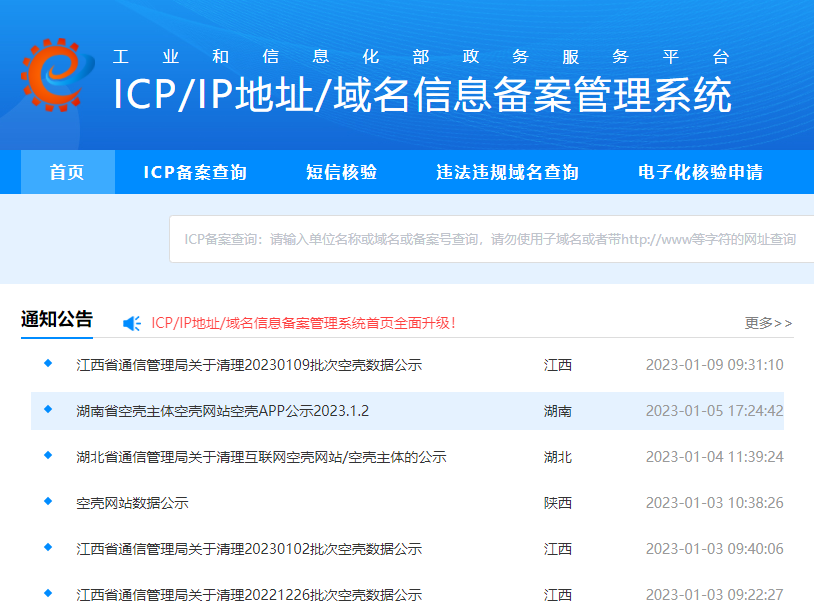Open the 短信核验 menu item
Image resolution: width=814 pixels, height=607 pixels.
(341, 172)
